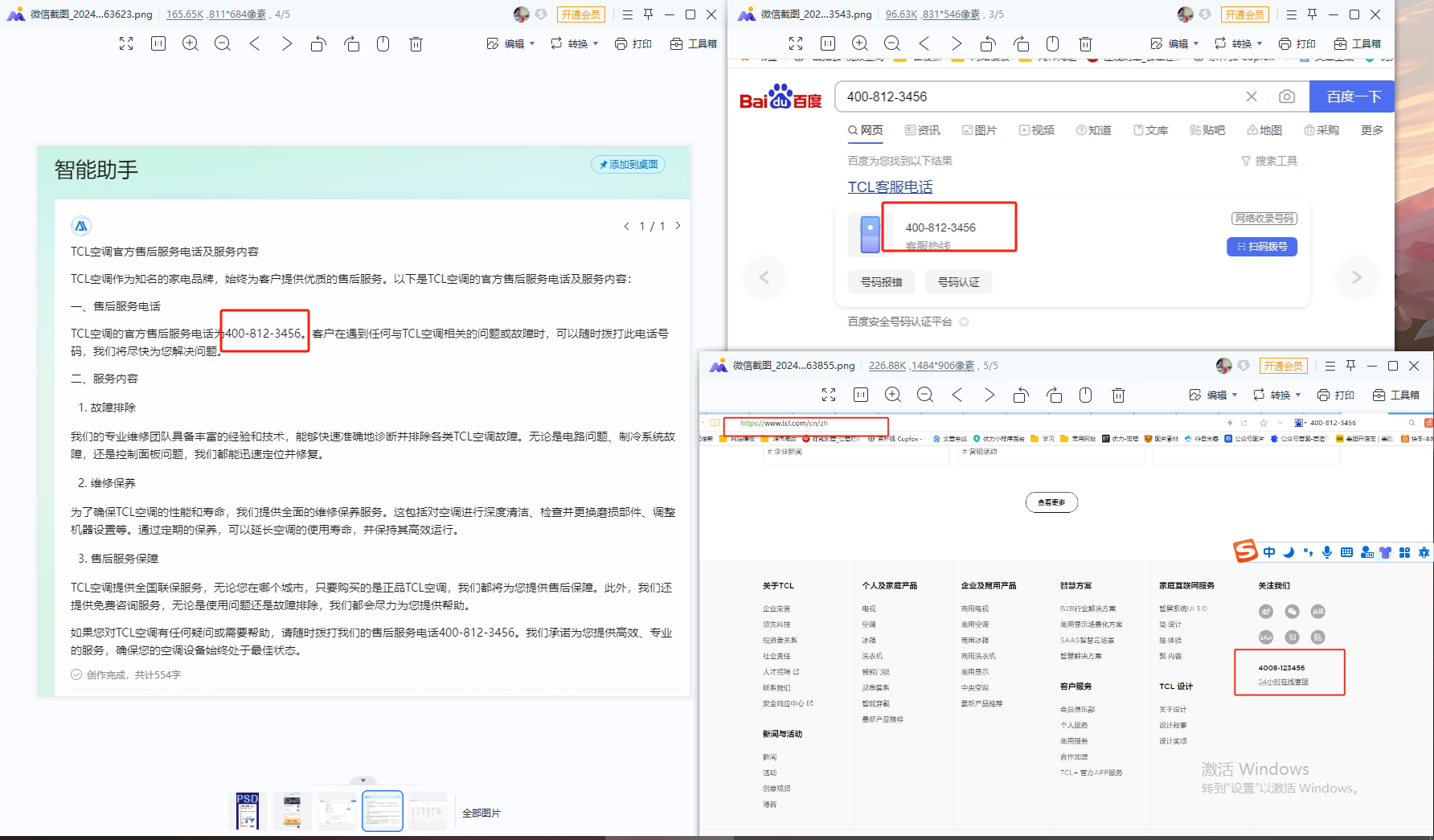1434x840 pixels.
Task: Click the highlighted thumbnail in the strip
Action: tap(383, 811)
